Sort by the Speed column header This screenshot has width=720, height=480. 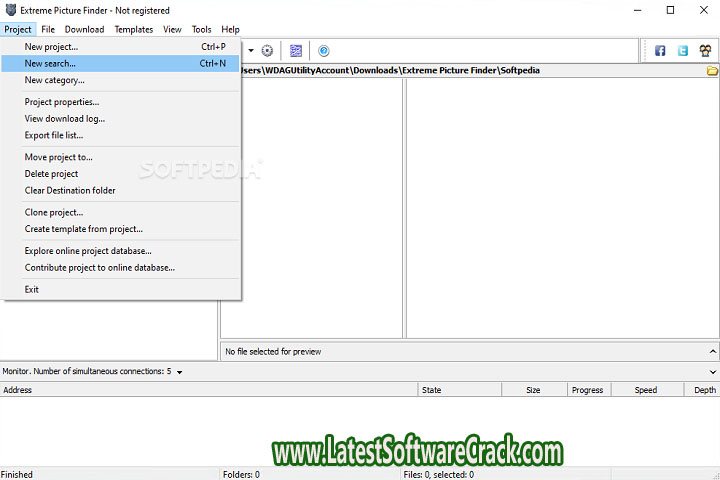click(x=647, y=390)
